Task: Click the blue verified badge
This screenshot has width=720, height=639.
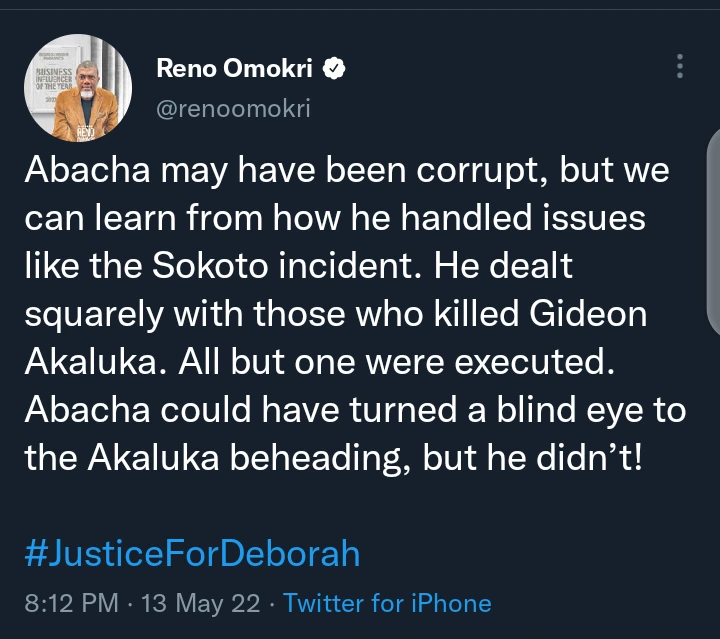Action: [338, 68]
